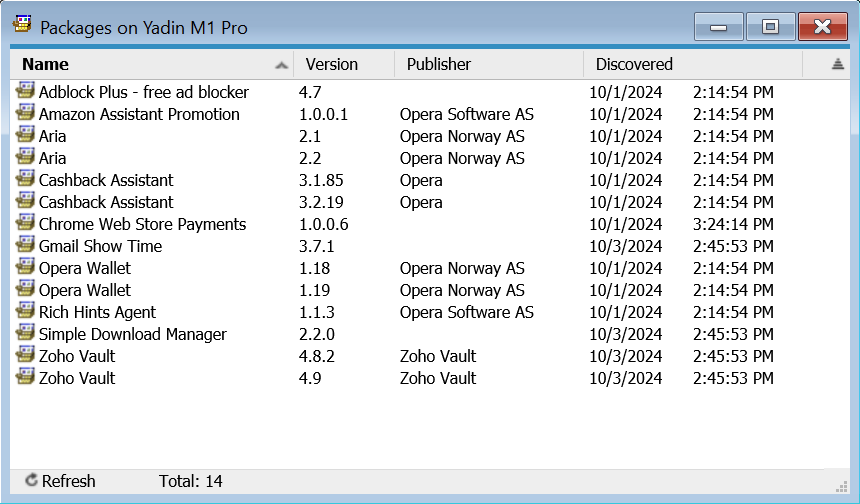This screenshot has width=860, height=504.
Task: Minimize the Packages window
Action: 718,26
